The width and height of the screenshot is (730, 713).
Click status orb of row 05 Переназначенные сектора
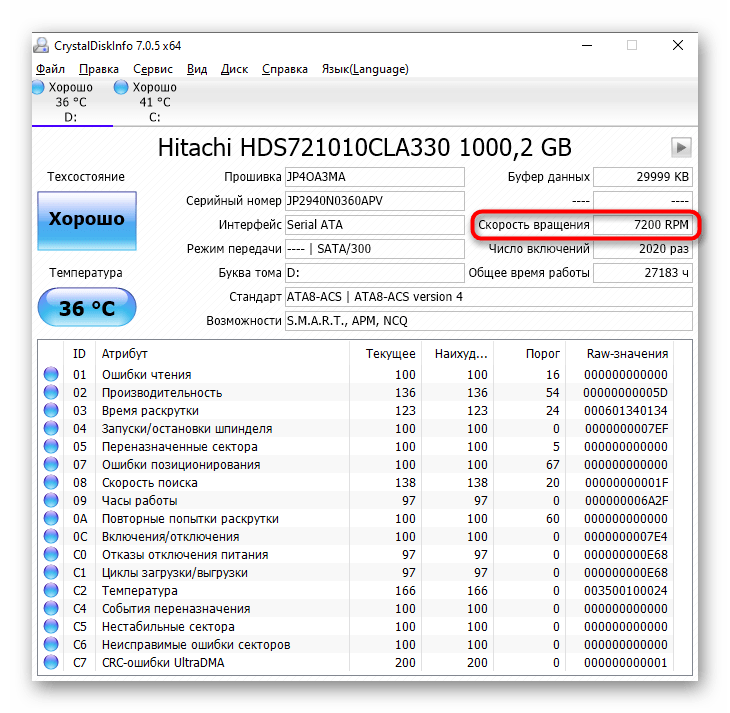[x=51, y=446]
